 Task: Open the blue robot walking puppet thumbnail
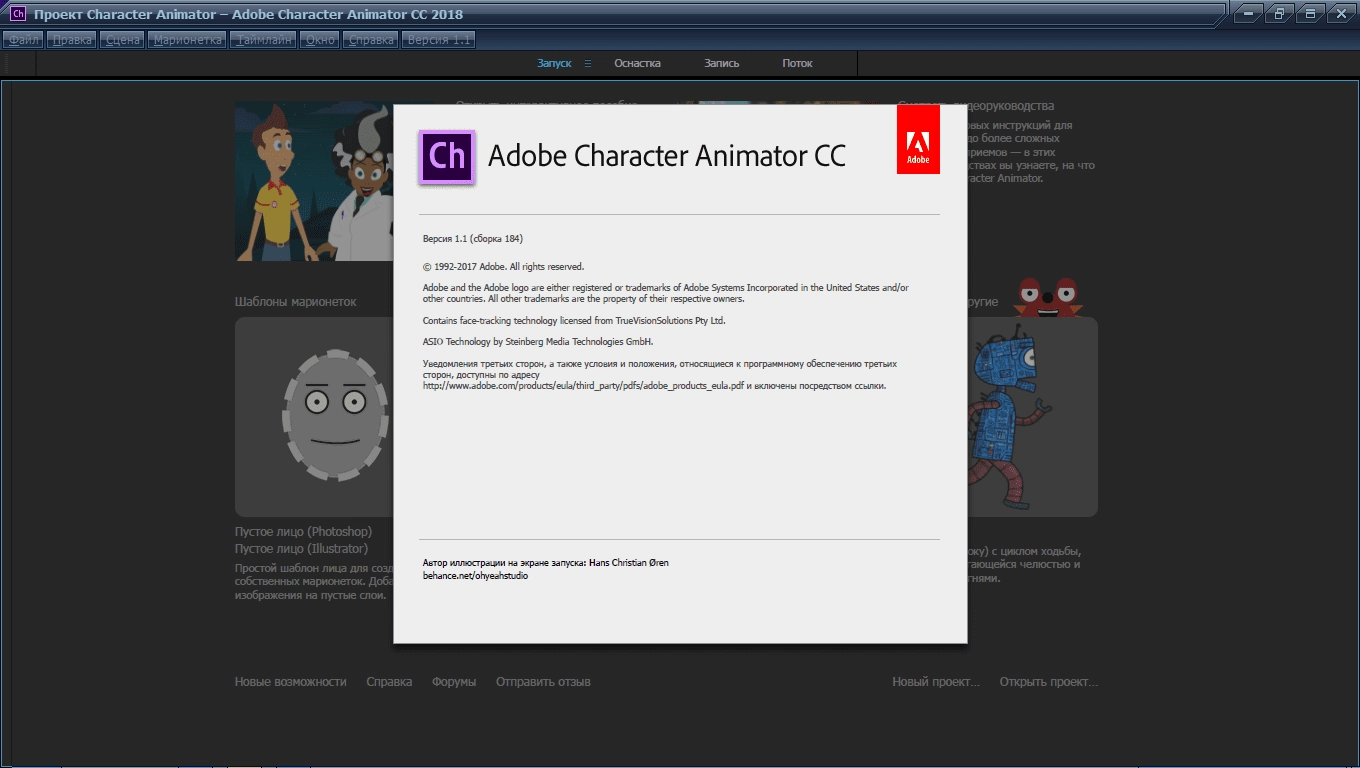1032,417
